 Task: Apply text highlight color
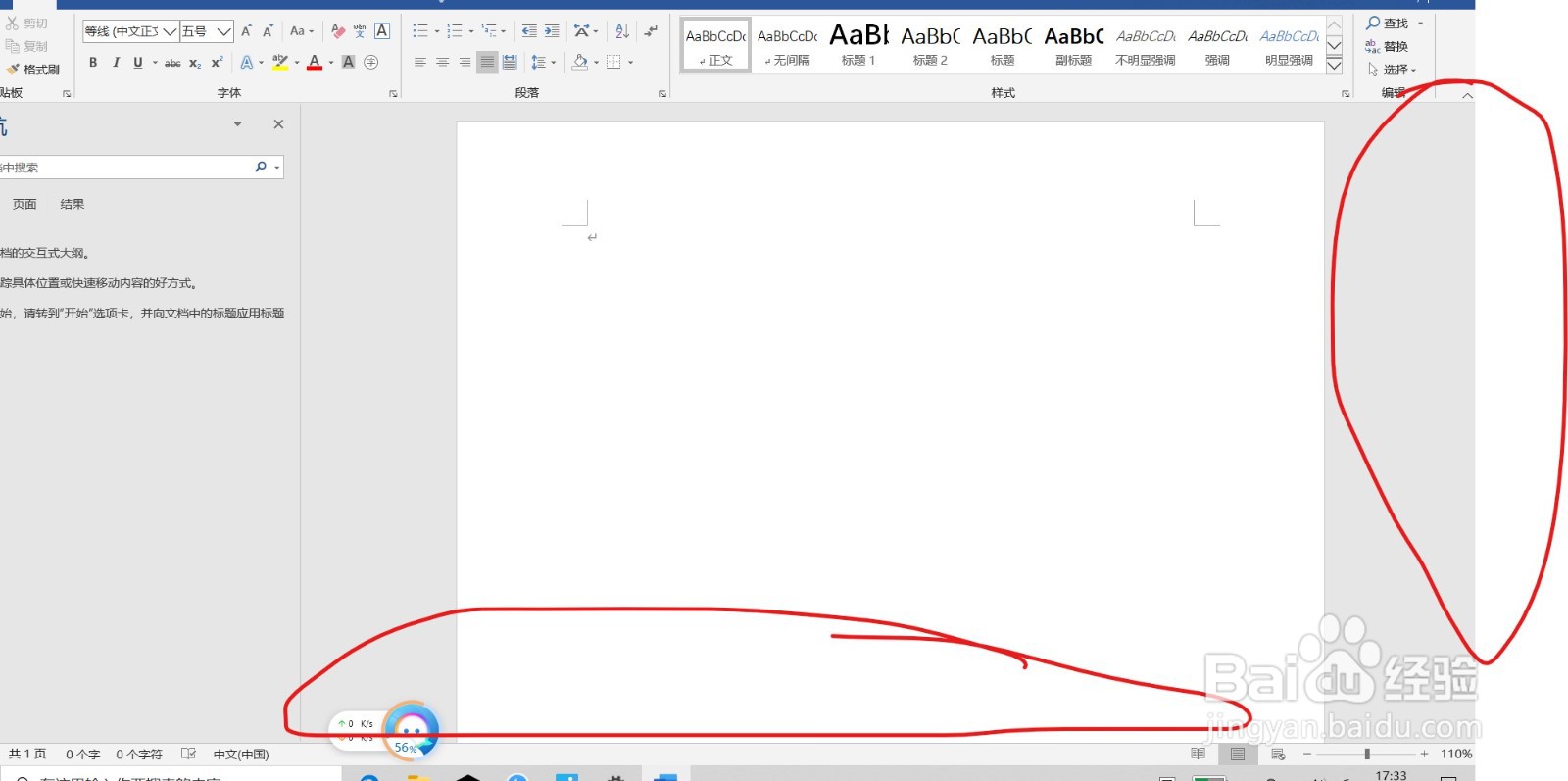tap(280, 63)
